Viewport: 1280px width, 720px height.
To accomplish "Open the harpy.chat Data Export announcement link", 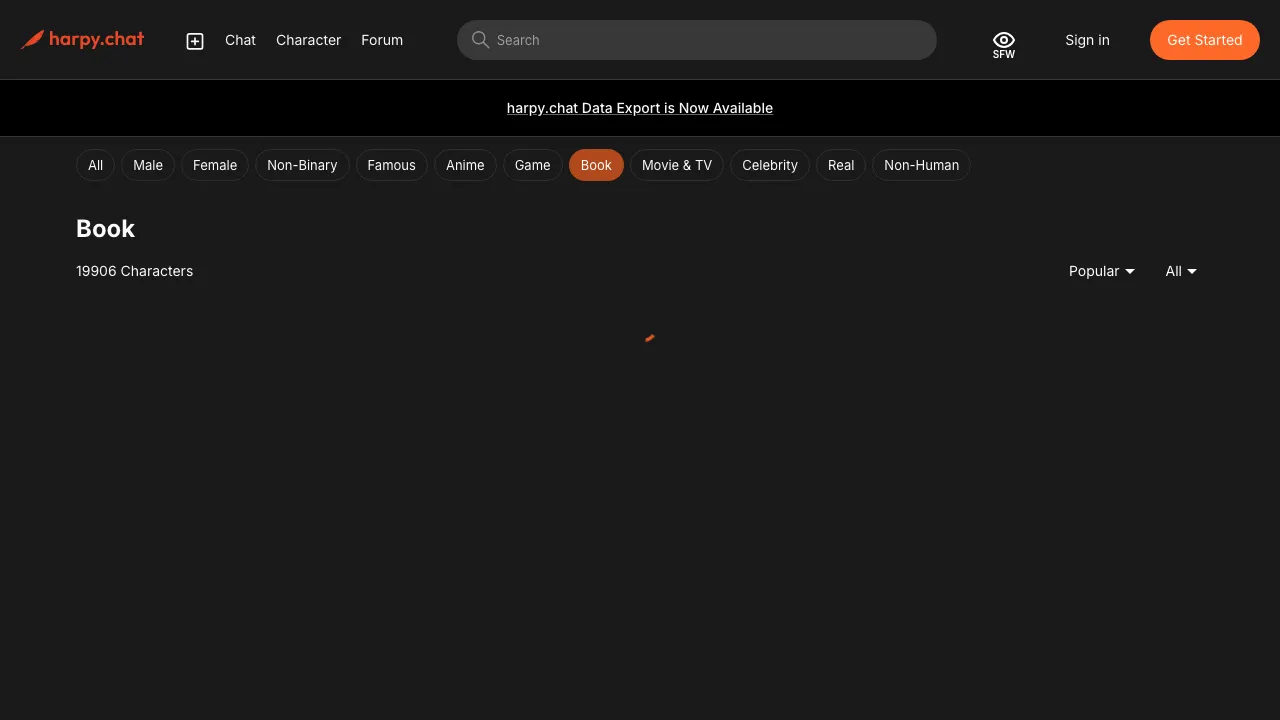I will click(640, 108).
